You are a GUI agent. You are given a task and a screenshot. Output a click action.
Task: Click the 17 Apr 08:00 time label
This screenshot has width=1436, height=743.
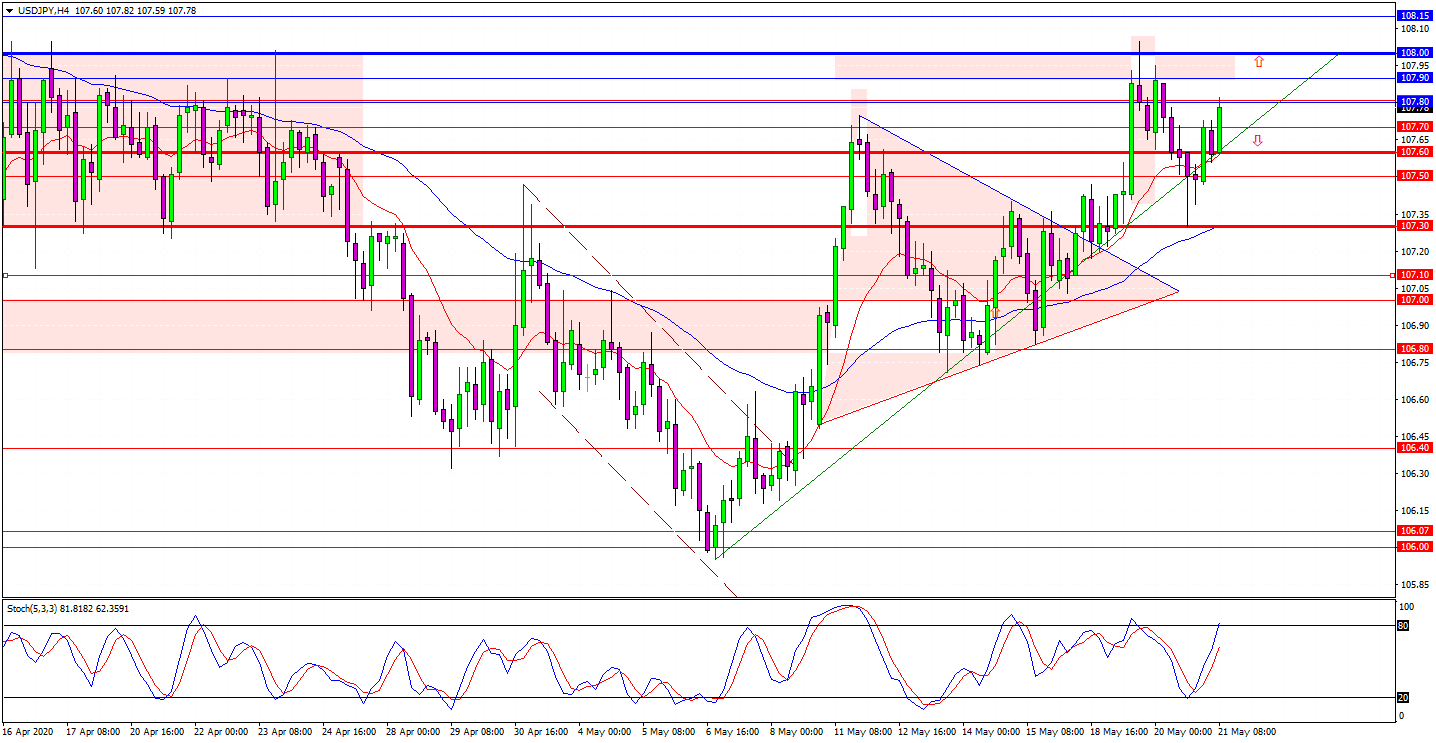[x=94, y=732]
